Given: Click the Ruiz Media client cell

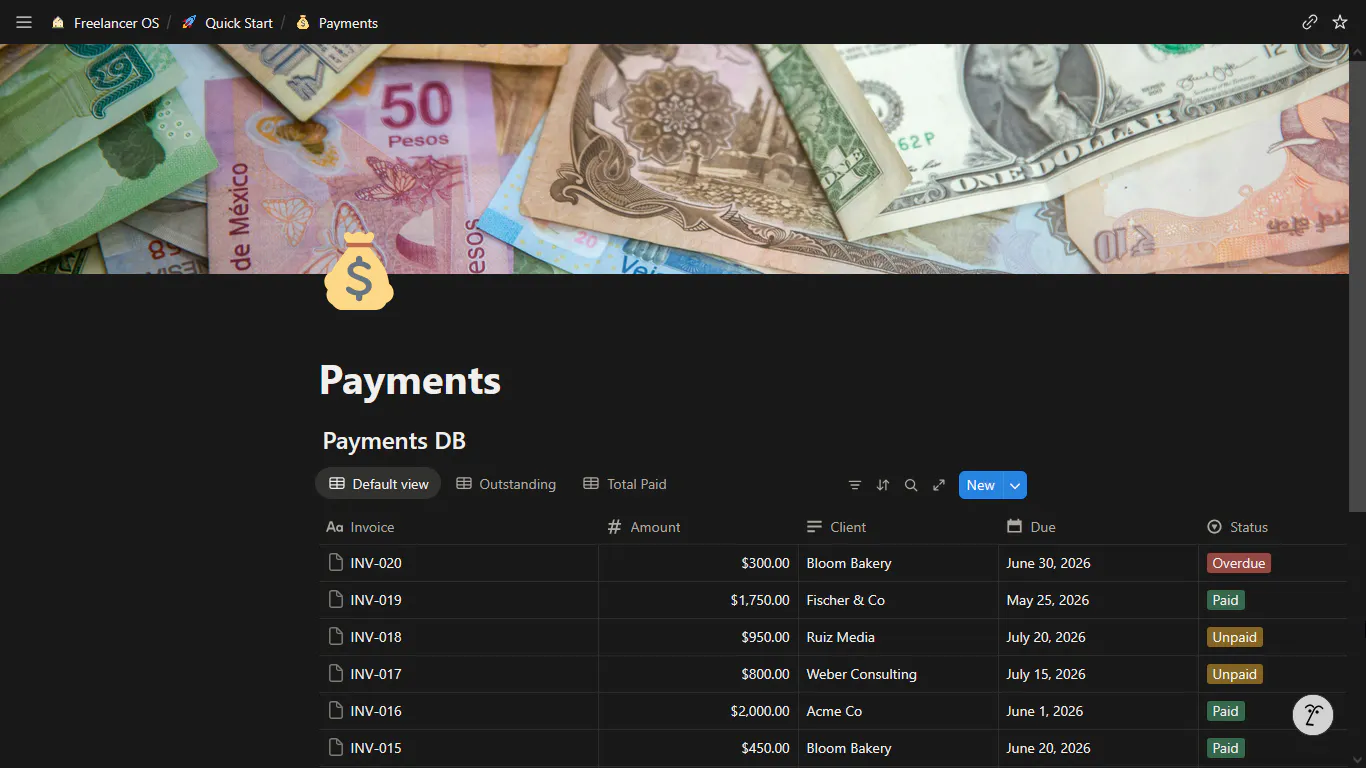Looking at the screenshot, I should point(898,637).
